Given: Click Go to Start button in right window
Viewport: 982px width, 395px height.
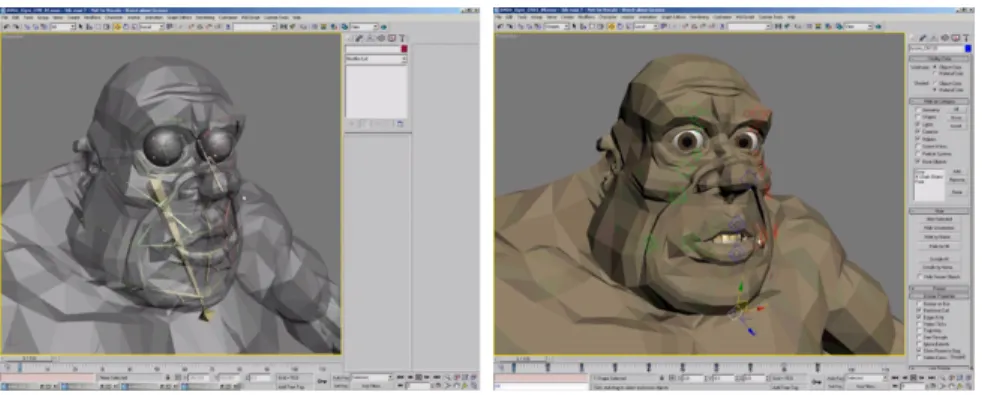Looking at the screenshot, I should (895, 378).
